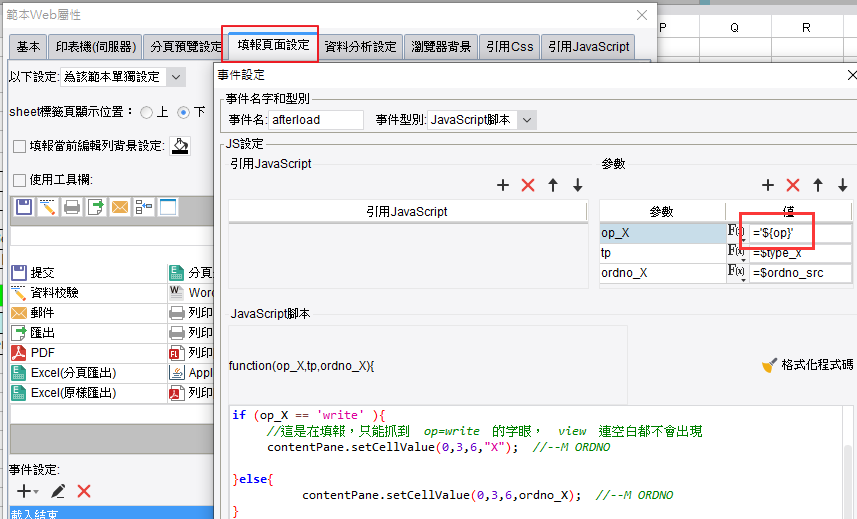
Task: Enable 填報當前編輯列背景設定 checkbox
Action: tap(20, 146)
